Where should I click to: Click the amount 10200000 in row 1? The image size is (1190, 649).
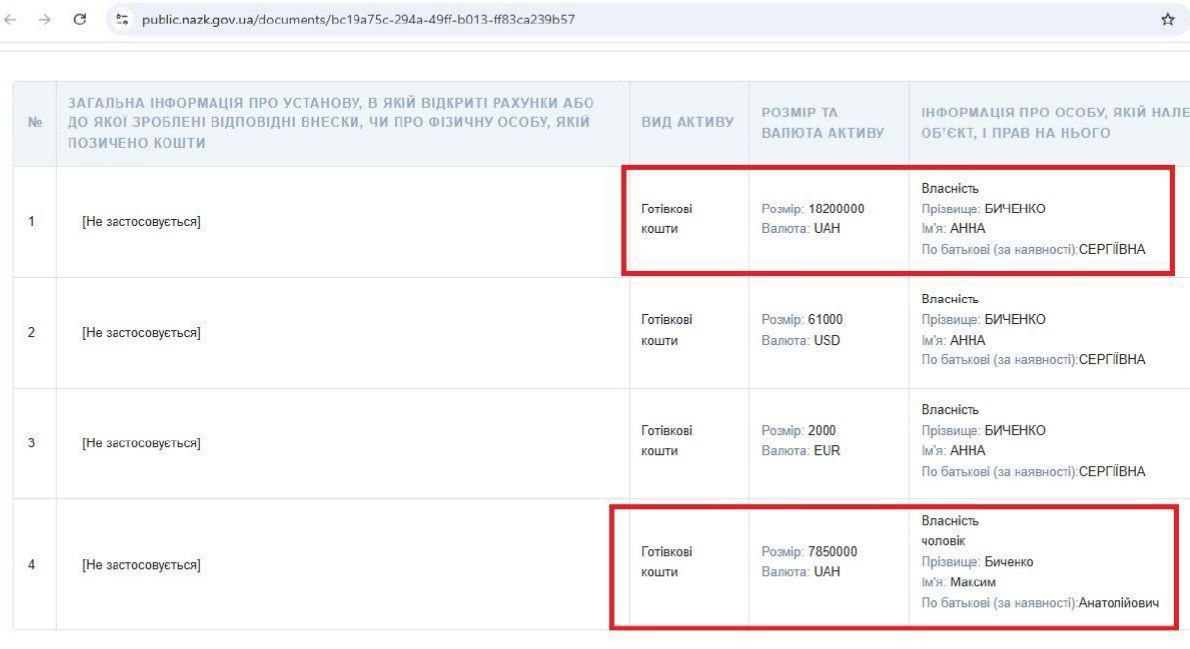pos(836,209)
